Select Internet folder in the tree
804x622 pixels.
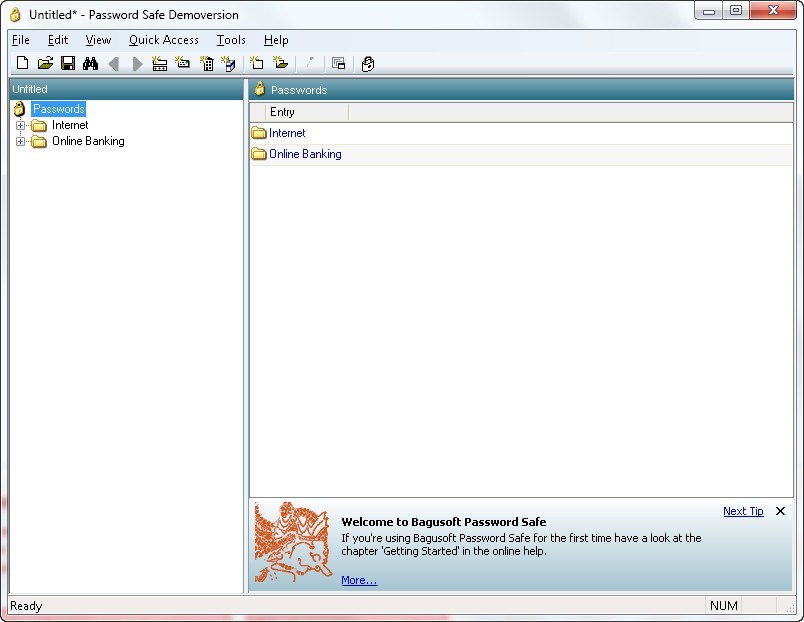click(70, 125)
